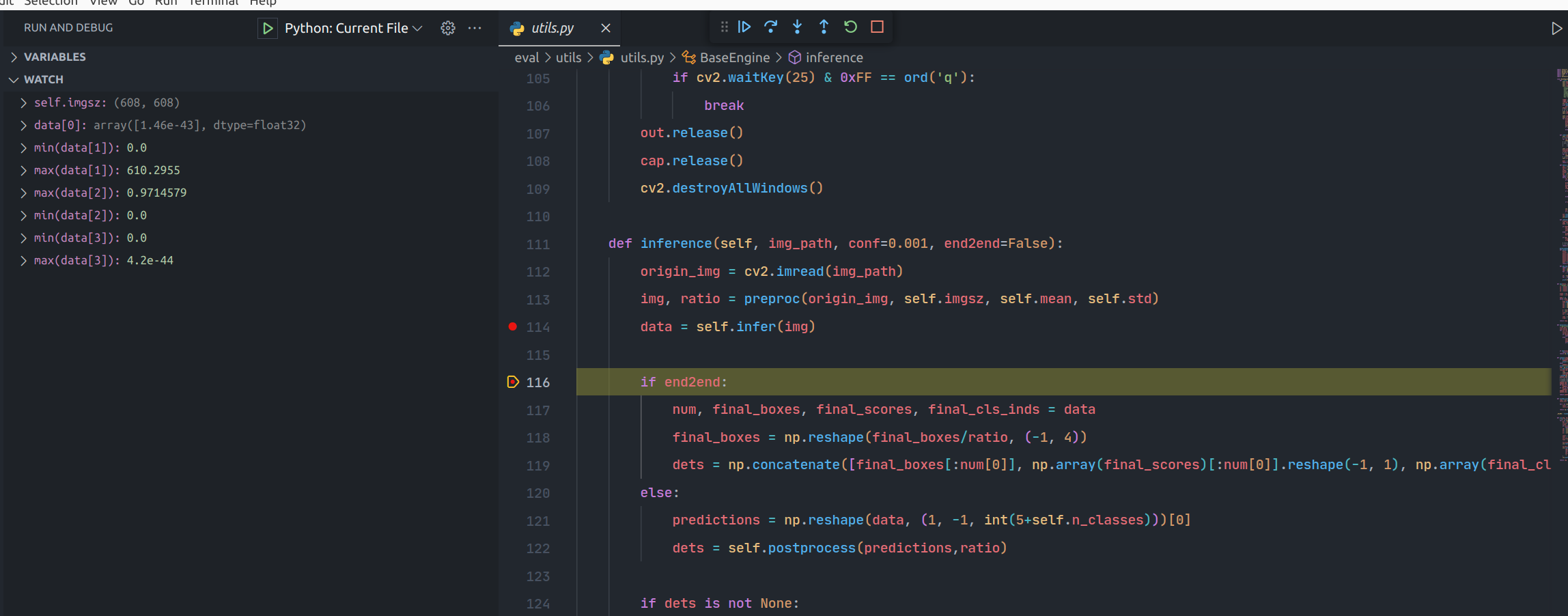Click the more actions ellipsis icon
The width and height of the screenshot is (1568, 616).
[x=475, y=28]
